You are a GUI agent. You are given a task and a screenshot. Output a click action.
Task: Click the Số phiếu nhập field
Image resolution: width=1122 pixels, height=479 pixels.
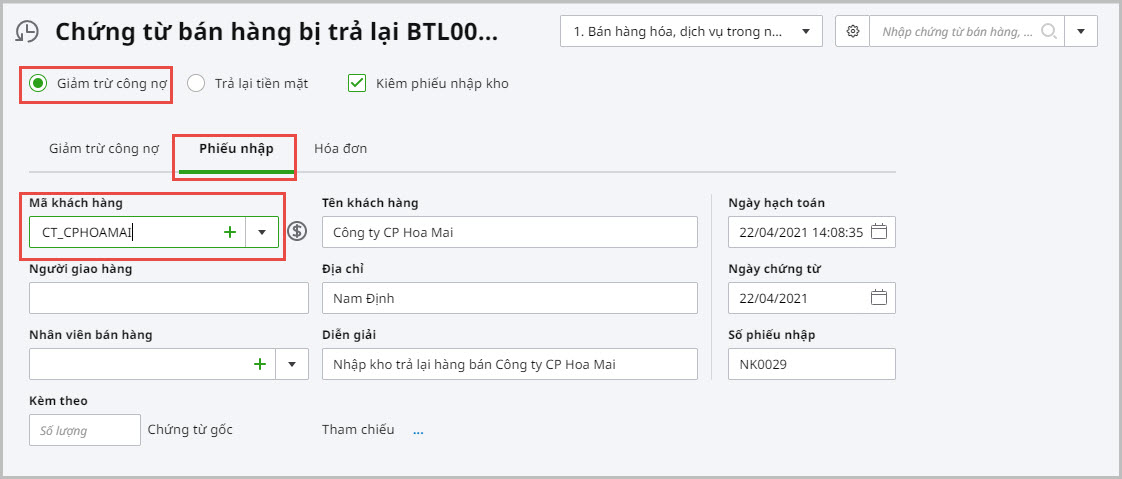(x=811, y=364)
